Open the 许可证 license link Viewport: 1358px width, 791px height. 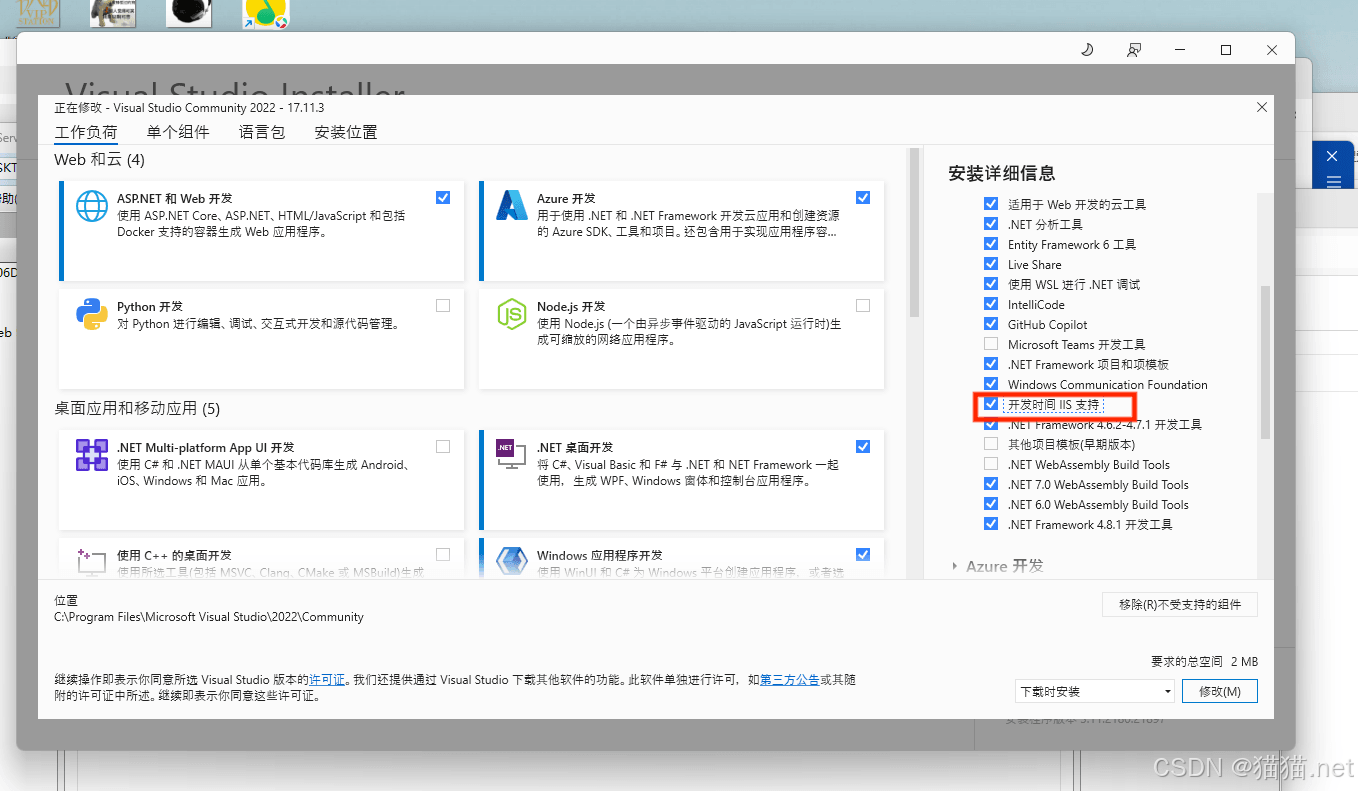click(327, 680)
